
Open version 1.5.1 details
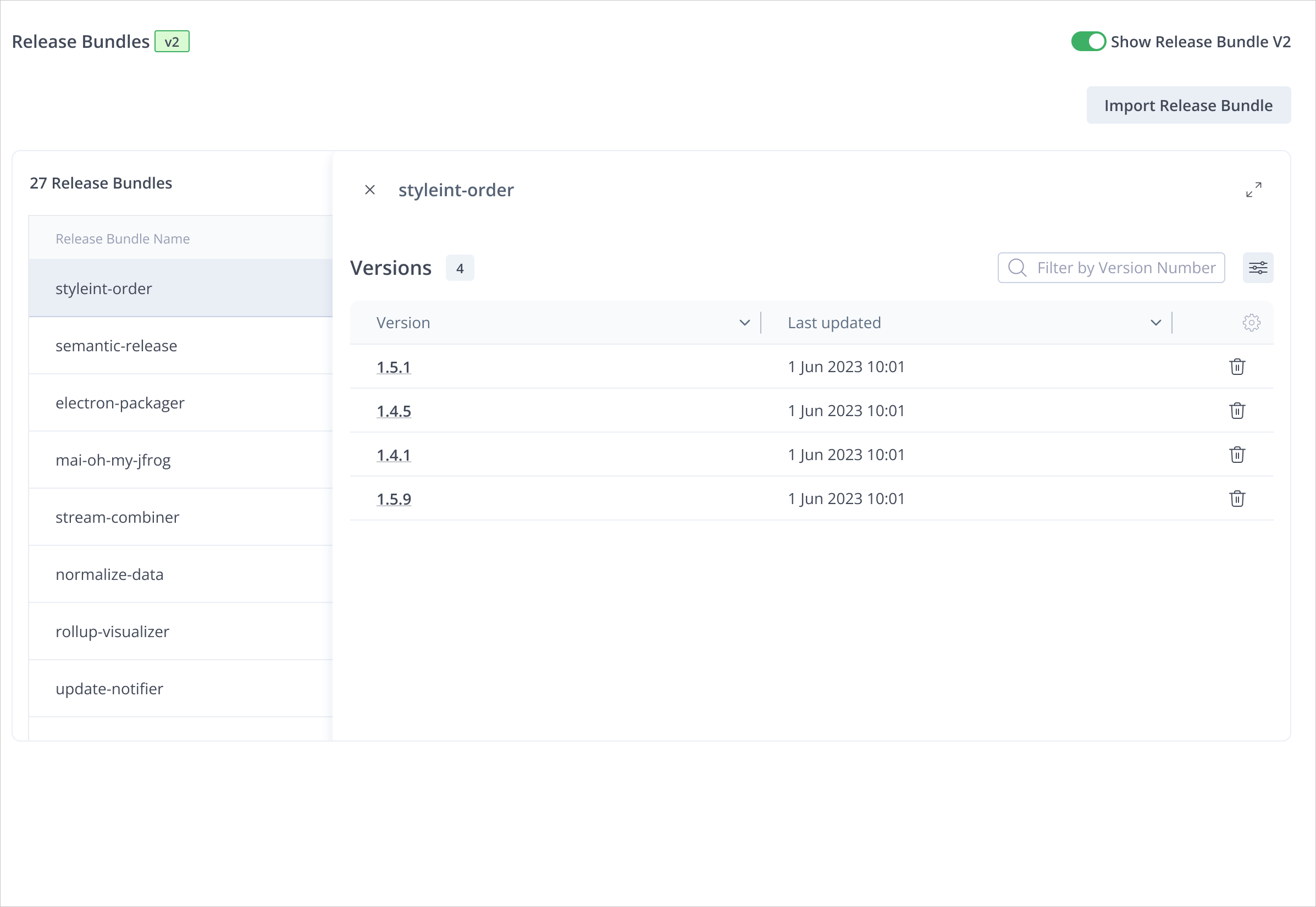(394, 367)
